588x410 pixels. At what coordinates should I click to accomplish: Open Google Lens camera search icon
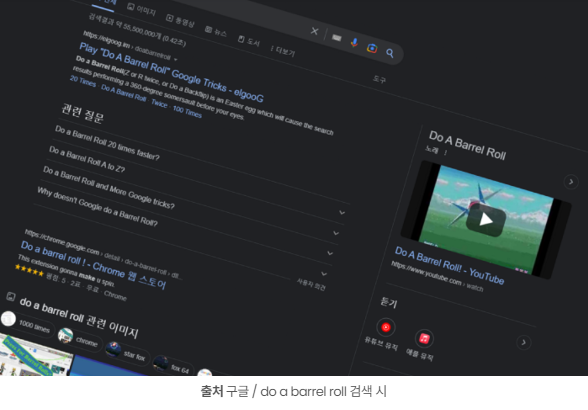[372, 48]
